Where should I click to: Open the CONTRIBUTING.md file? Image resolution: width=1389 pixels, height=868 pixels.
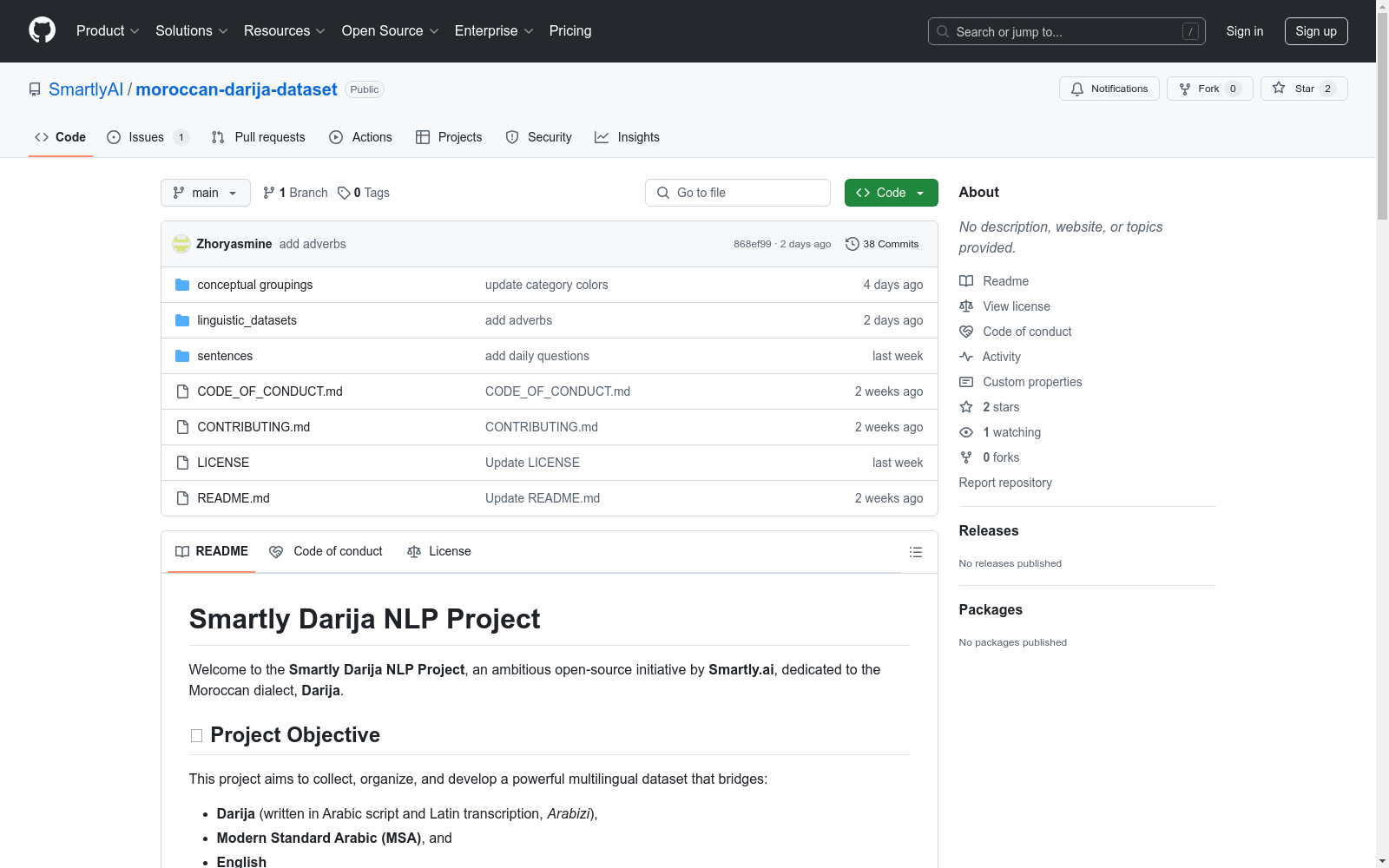pos(253,427)
